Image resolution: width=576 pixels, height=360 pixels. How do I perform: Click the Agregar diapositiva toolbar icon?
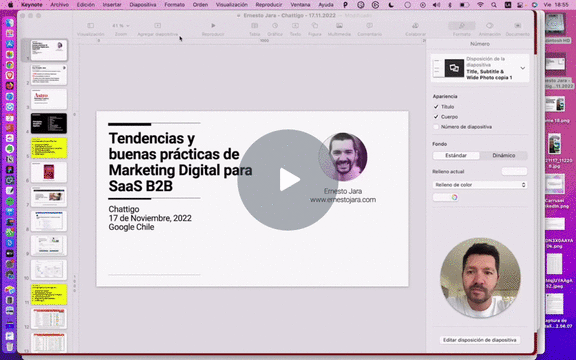click(x=158, y=26)
